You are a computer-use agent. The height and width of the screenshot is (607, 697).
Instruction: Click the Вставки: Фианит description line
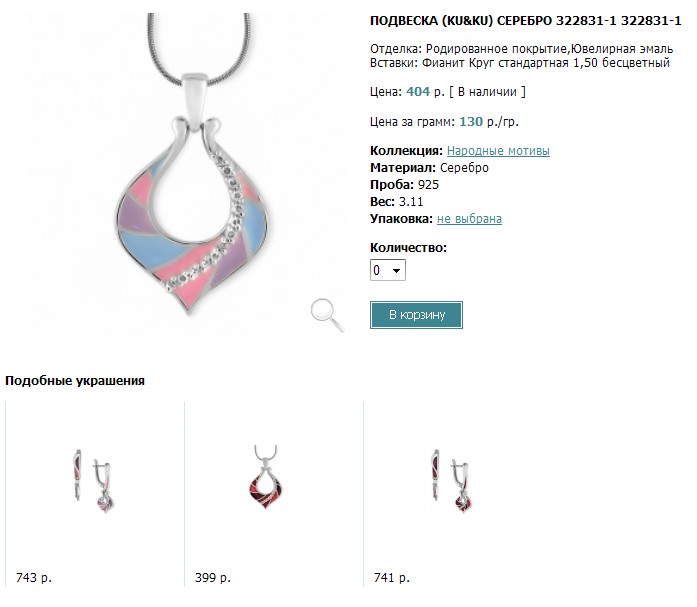520,63
